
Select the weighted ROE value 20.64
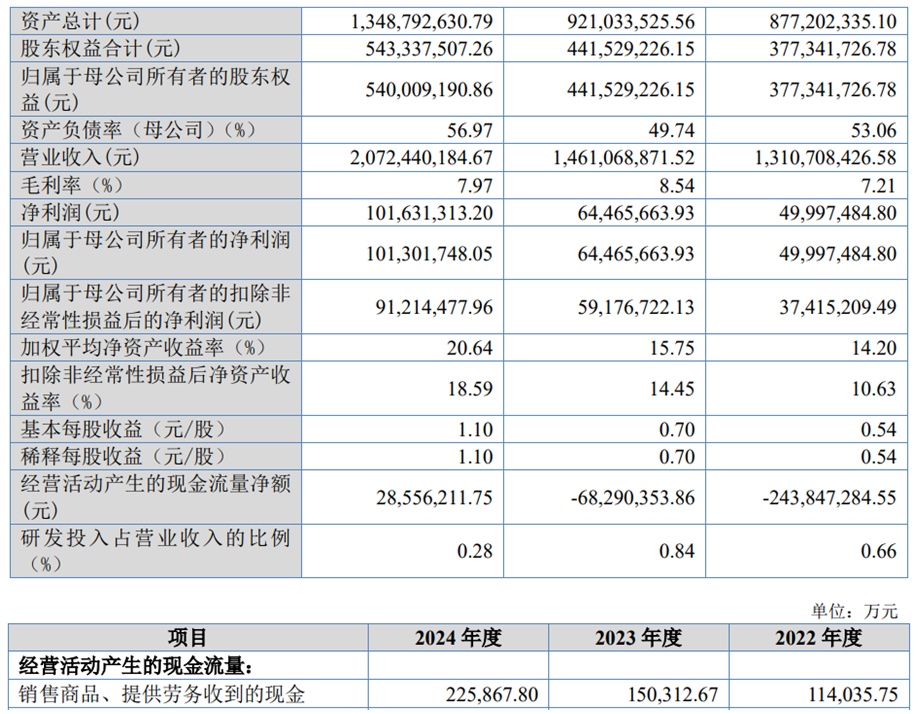point(471,348)
